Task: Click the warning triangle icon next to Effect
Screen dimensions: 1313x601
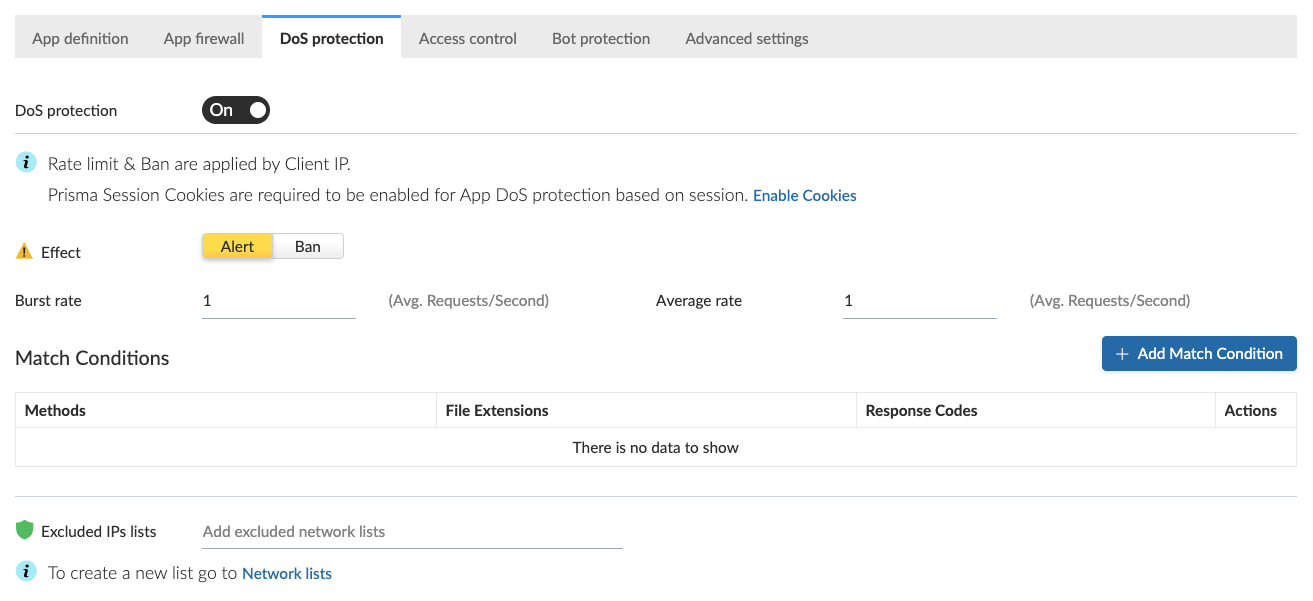Action: point(24,252)
